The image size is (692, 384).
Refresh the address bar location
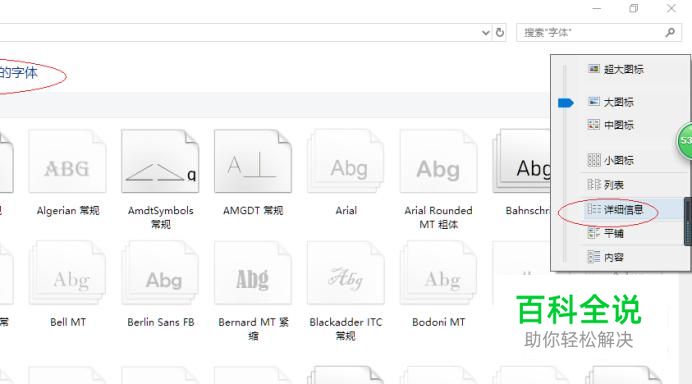tap(500, 32)
